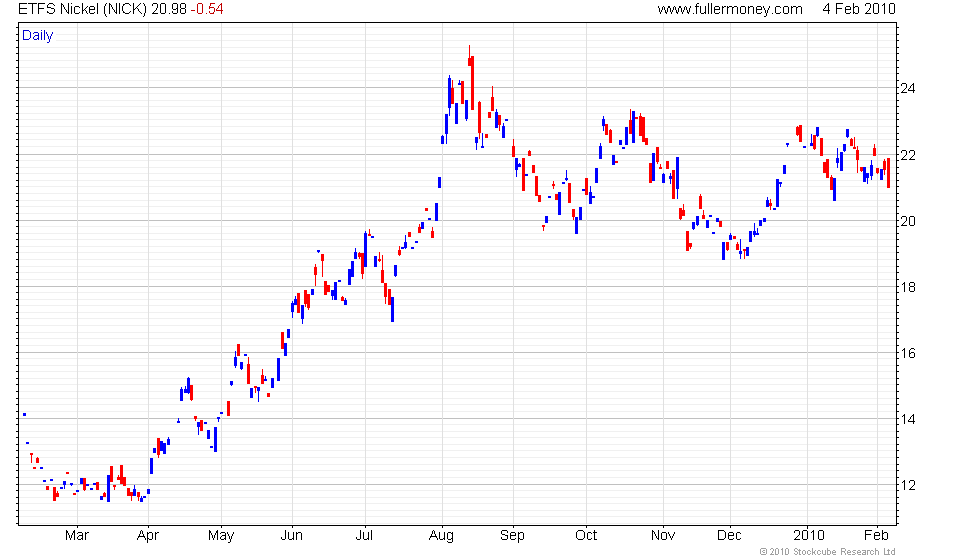The image size is (980, 560).
Task: Click the 'May' x-axis label
Action: [x=221, y=536]
